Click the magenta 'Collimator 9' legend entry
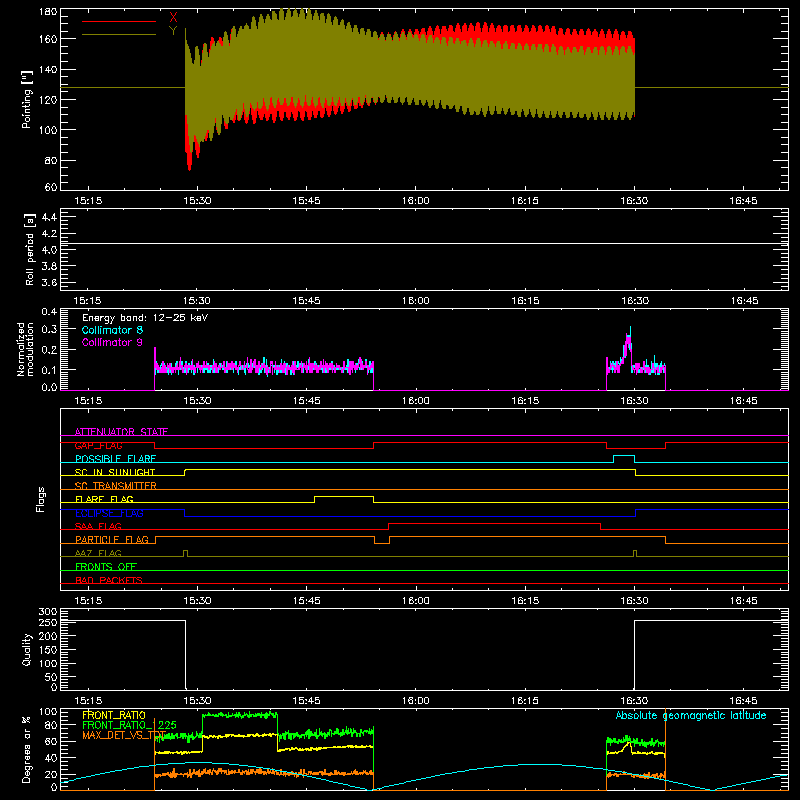This screenshot has width=800, height=800. pos(112,342)
